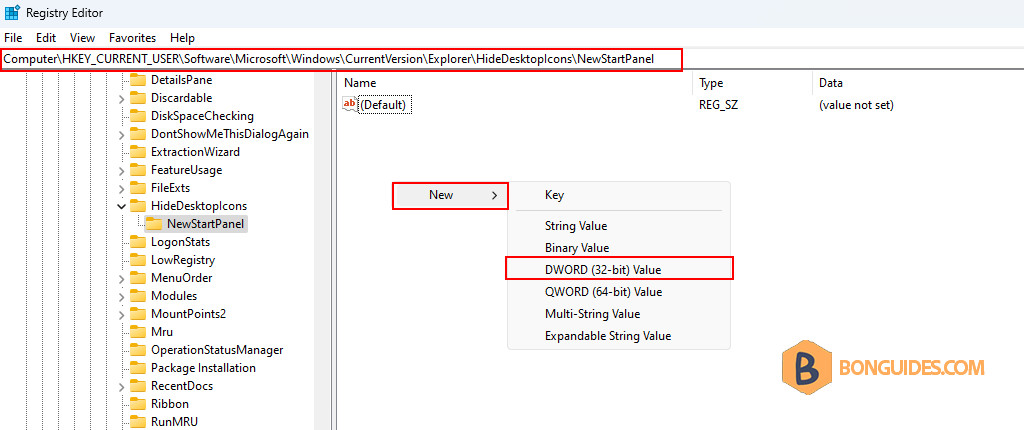Image resolution: width=1024 pixels, height=430 pixels.
Task: Select the DontShowMeThisDialogAgain folder icon
Action: click(138, 134)
